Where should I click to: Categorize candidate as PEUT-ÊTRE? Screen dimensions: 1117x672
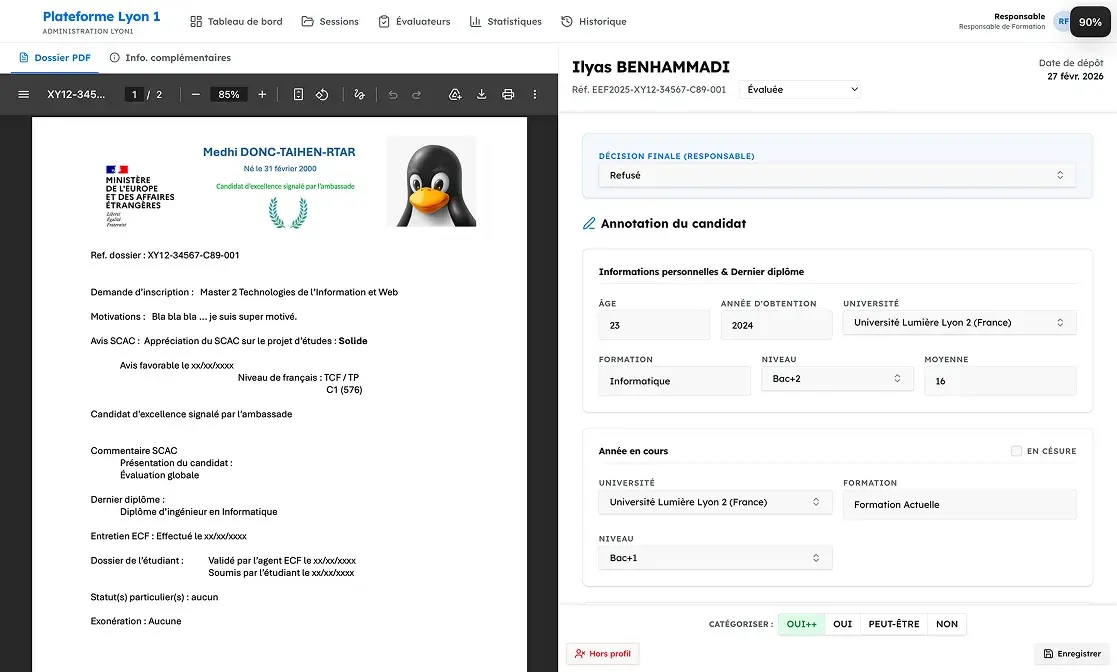point(894,624)
